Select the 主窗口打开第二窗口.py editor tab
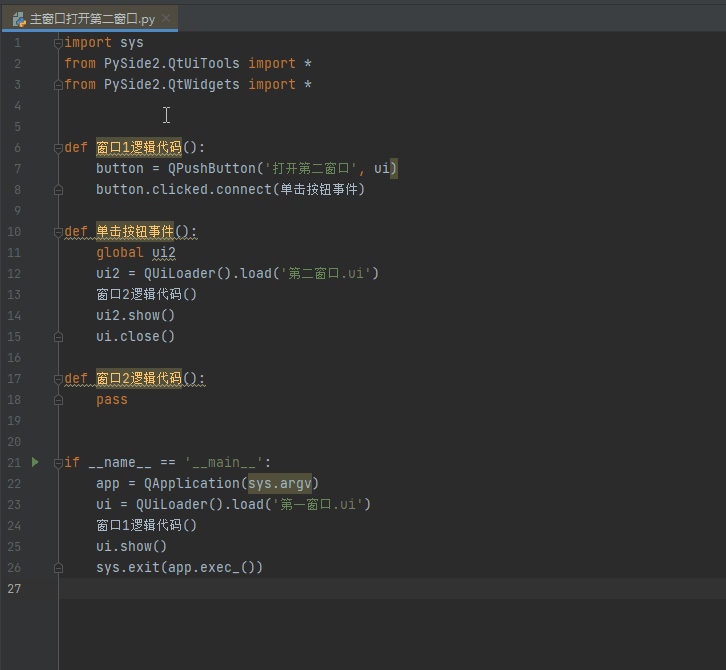Screen dimensions: 726x670 pyautogui.click(x=91, y=19)
